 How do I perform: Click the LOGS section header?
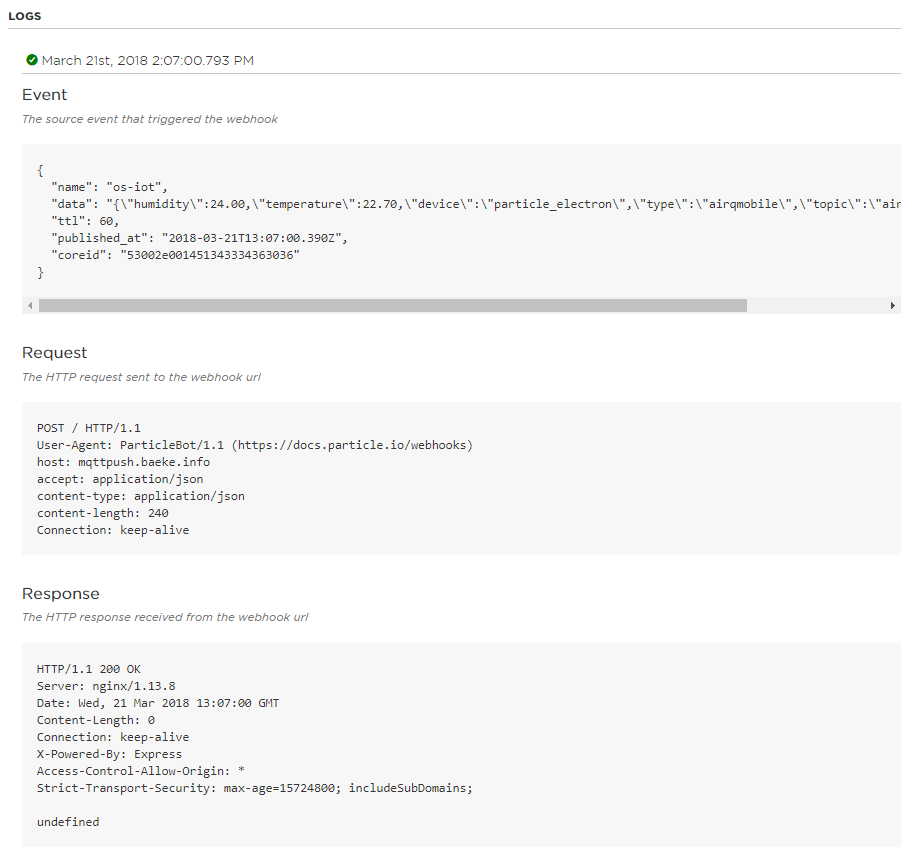click(25, 16)
